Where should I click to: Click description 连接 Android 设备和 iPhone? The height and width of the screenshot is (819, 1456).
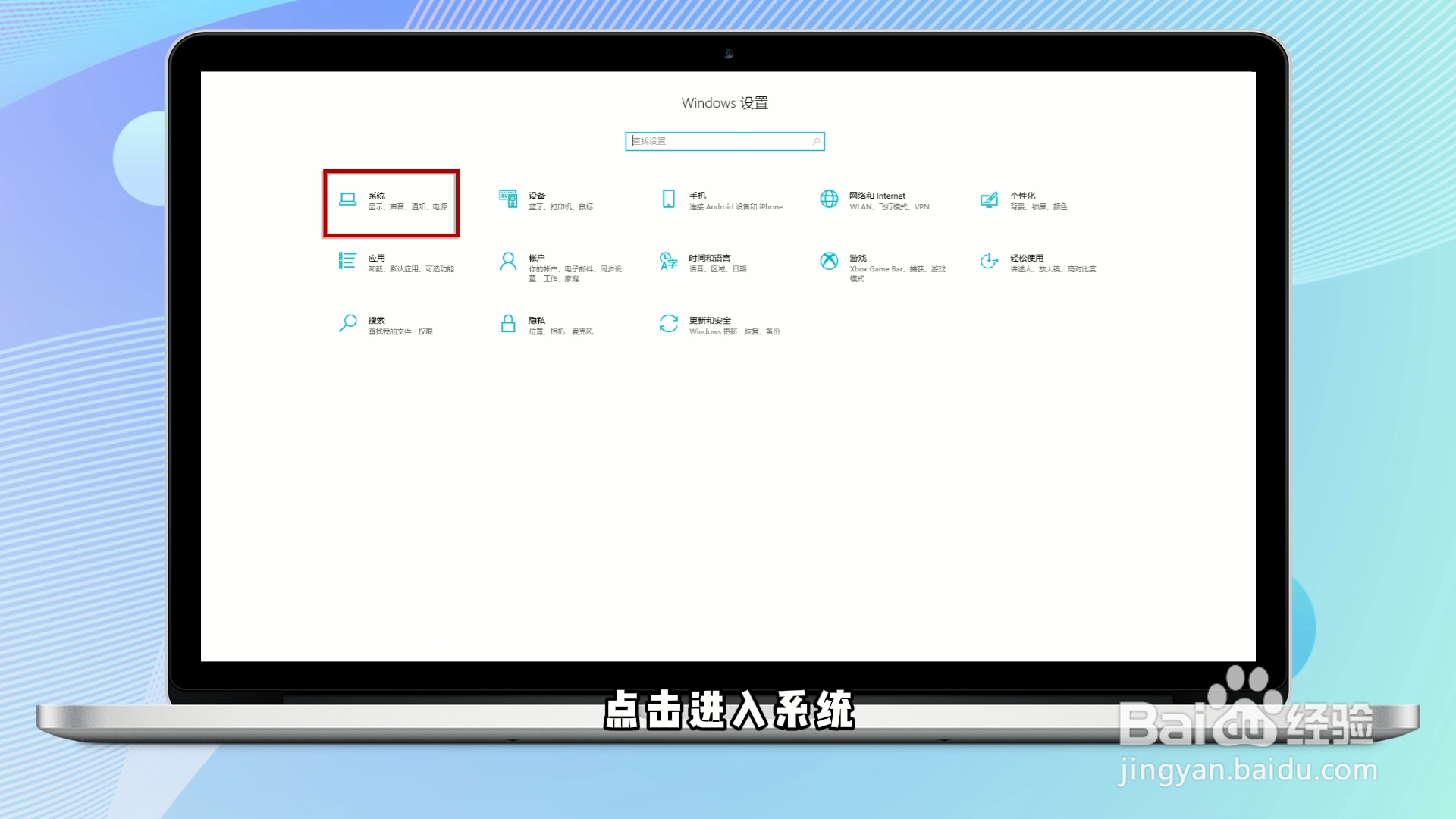[x=736, y=207]
